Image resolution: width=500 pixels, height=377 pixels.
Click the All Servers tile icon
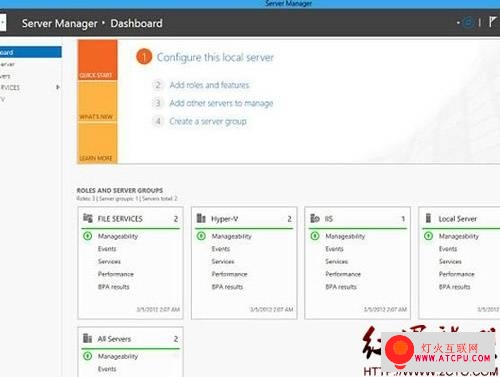coord(87,338)
